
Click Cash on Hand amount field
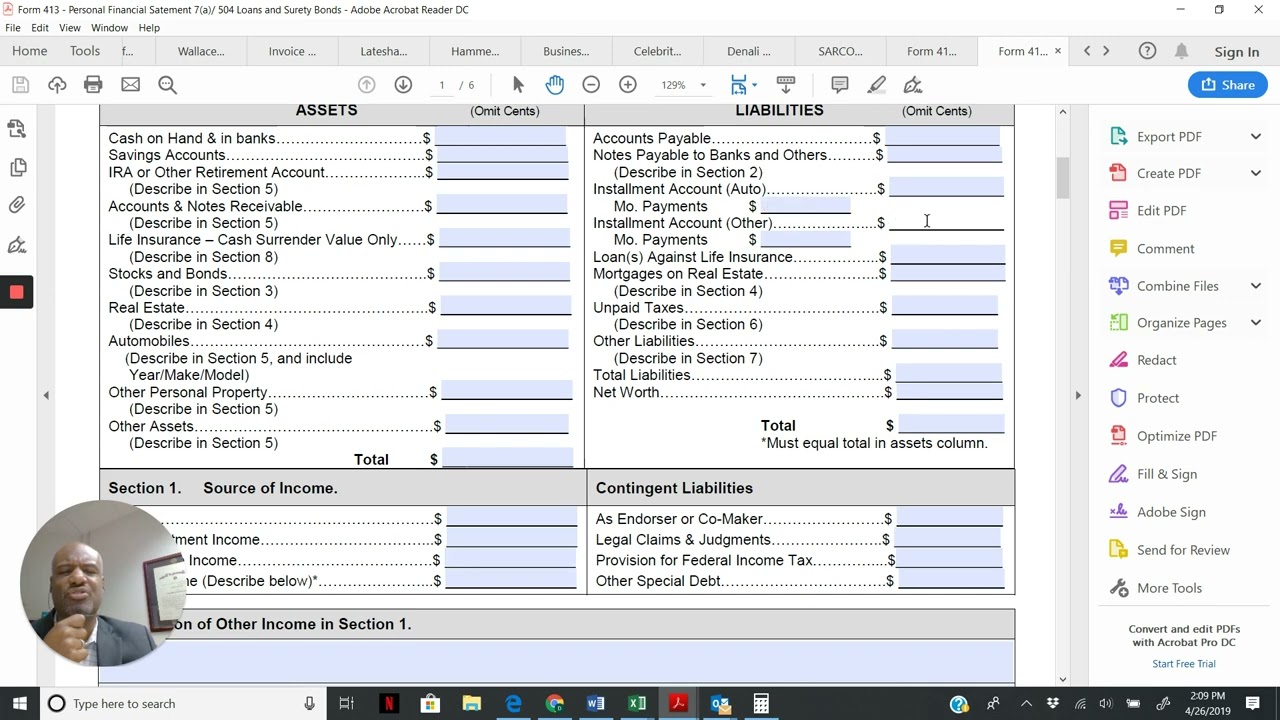coord(500,137)
